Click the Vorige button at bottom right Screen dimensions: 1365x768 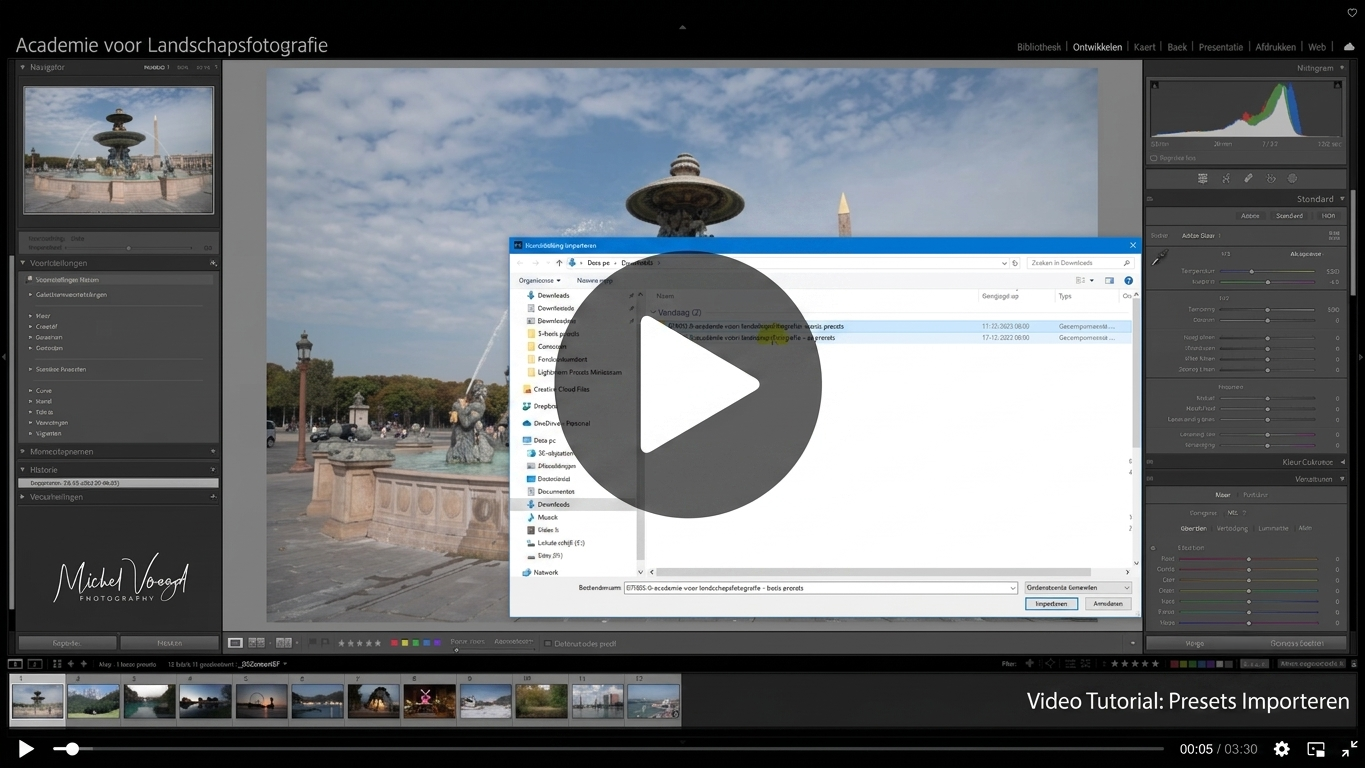(x=1195, y=643)
